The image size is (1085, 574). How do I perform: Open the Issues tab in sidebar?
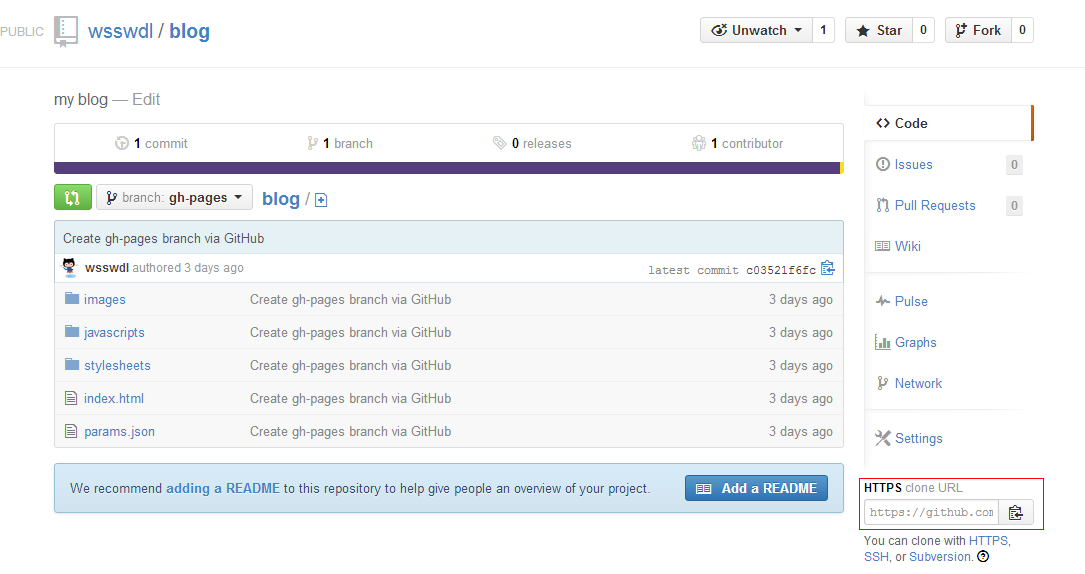[913, 165]
